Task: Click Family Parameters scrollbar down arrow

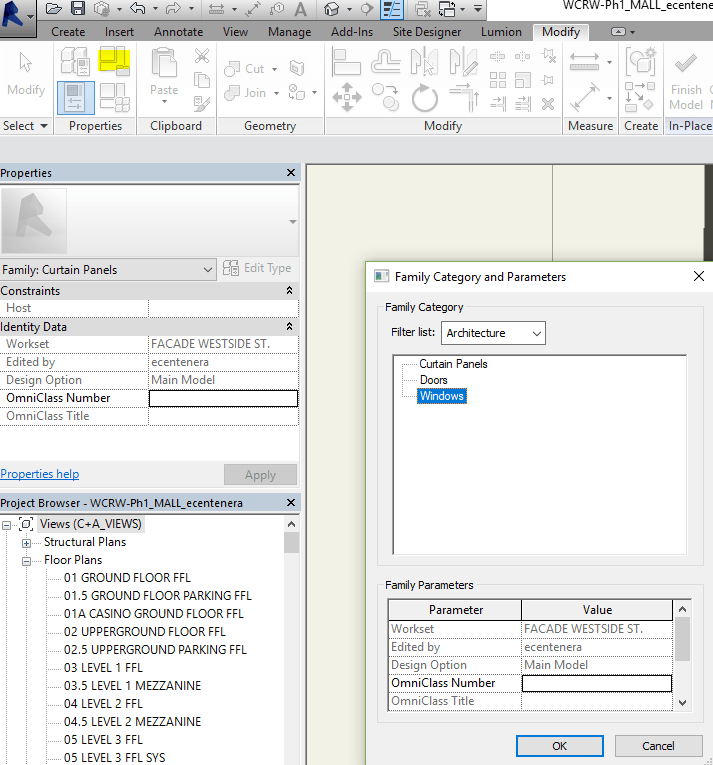Action: tap(683, 703)
